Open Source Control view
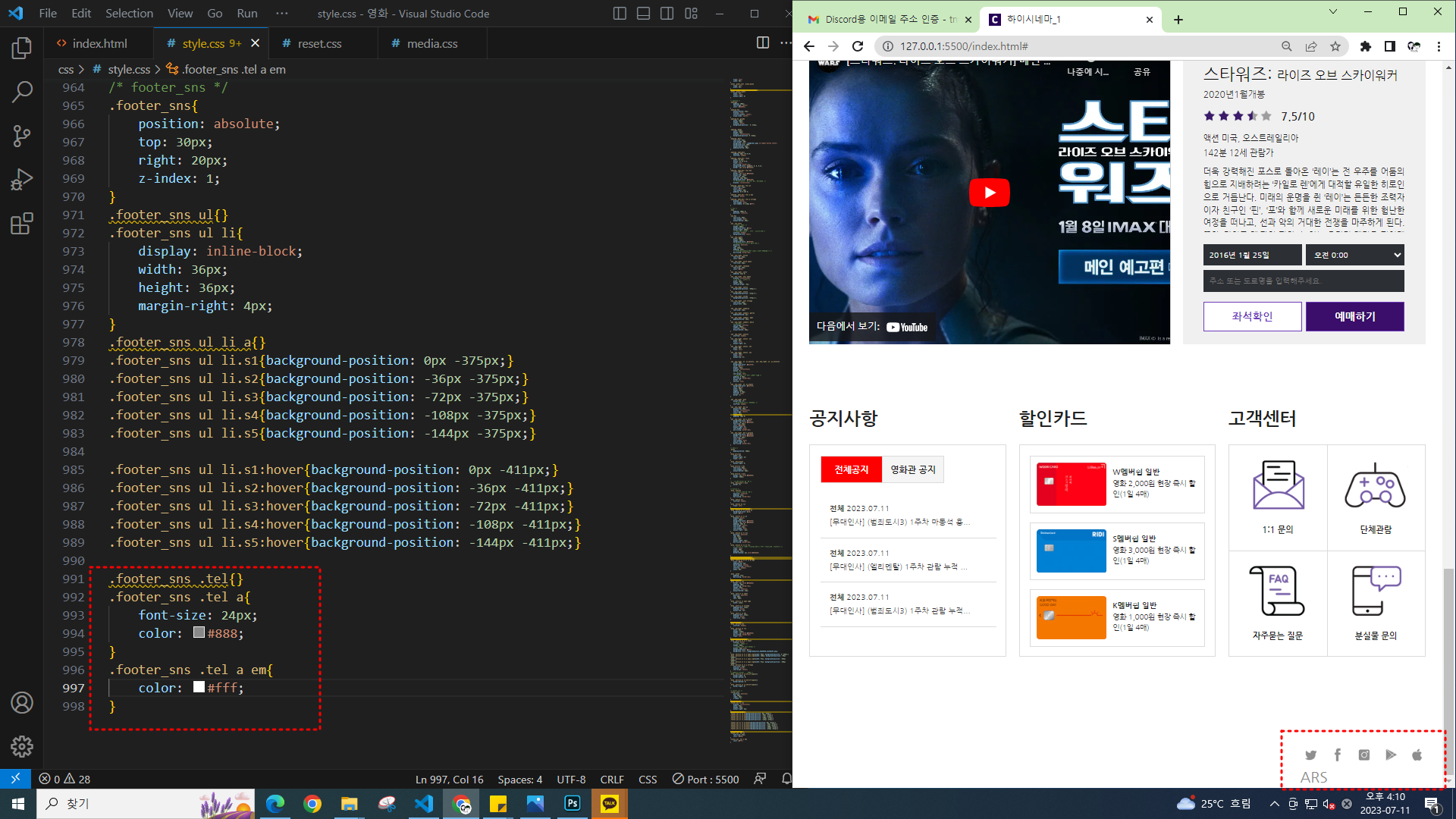The image size is (1456, 819). [x=22, y=136]
